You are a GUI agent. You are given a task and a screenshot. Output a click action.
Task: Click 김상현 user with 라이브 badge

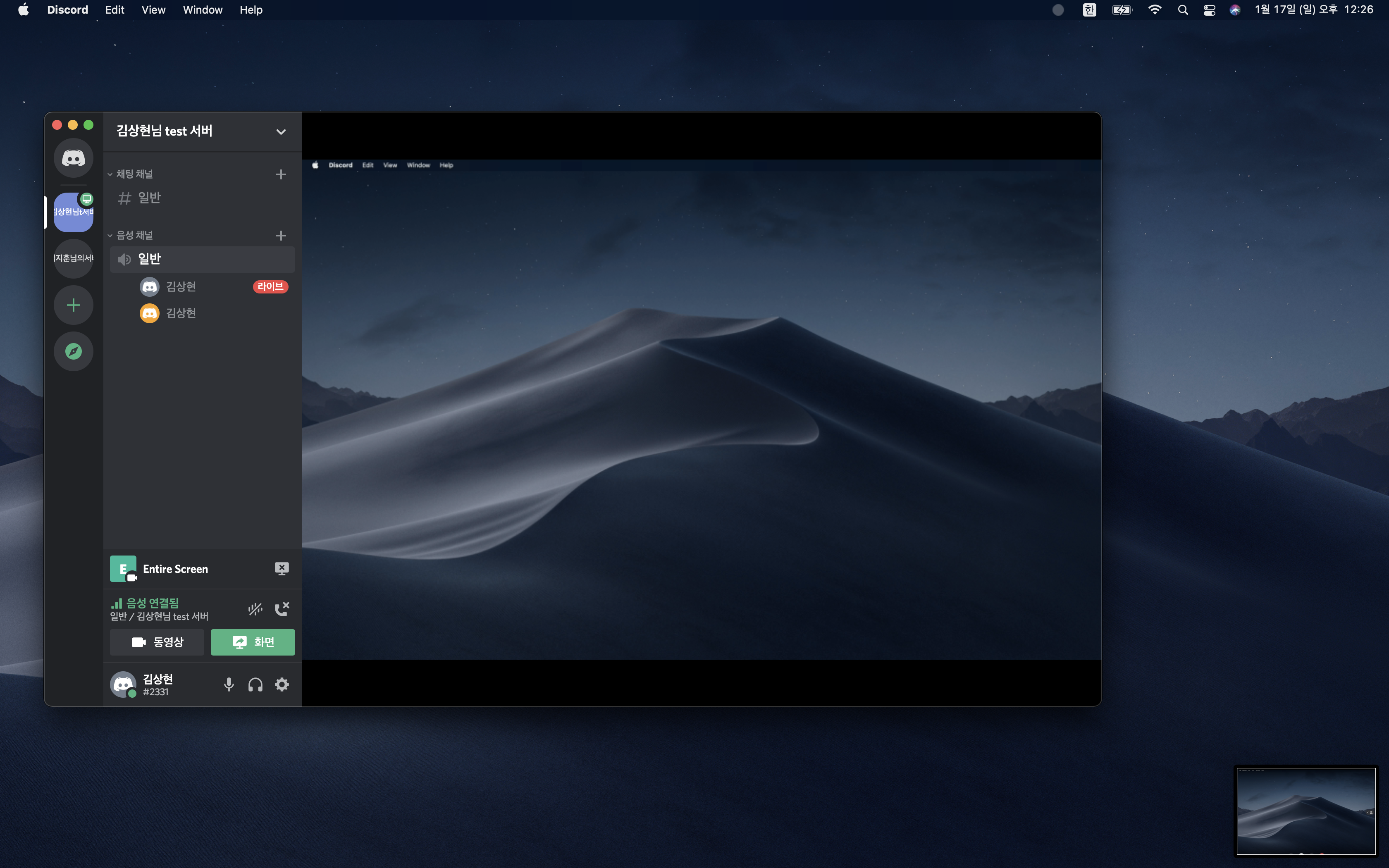(x=213, y=286)
